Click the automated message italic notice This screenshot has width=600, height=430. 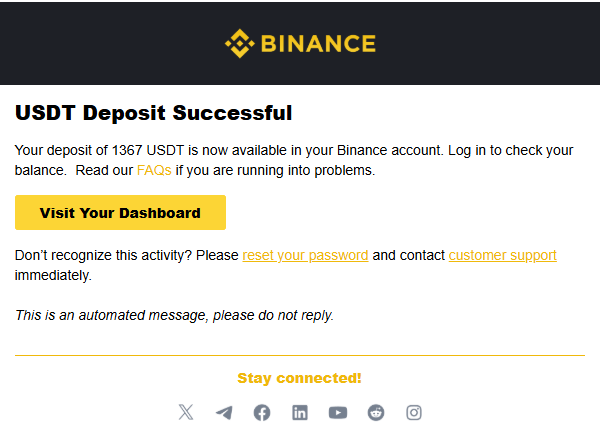[174, 315]
